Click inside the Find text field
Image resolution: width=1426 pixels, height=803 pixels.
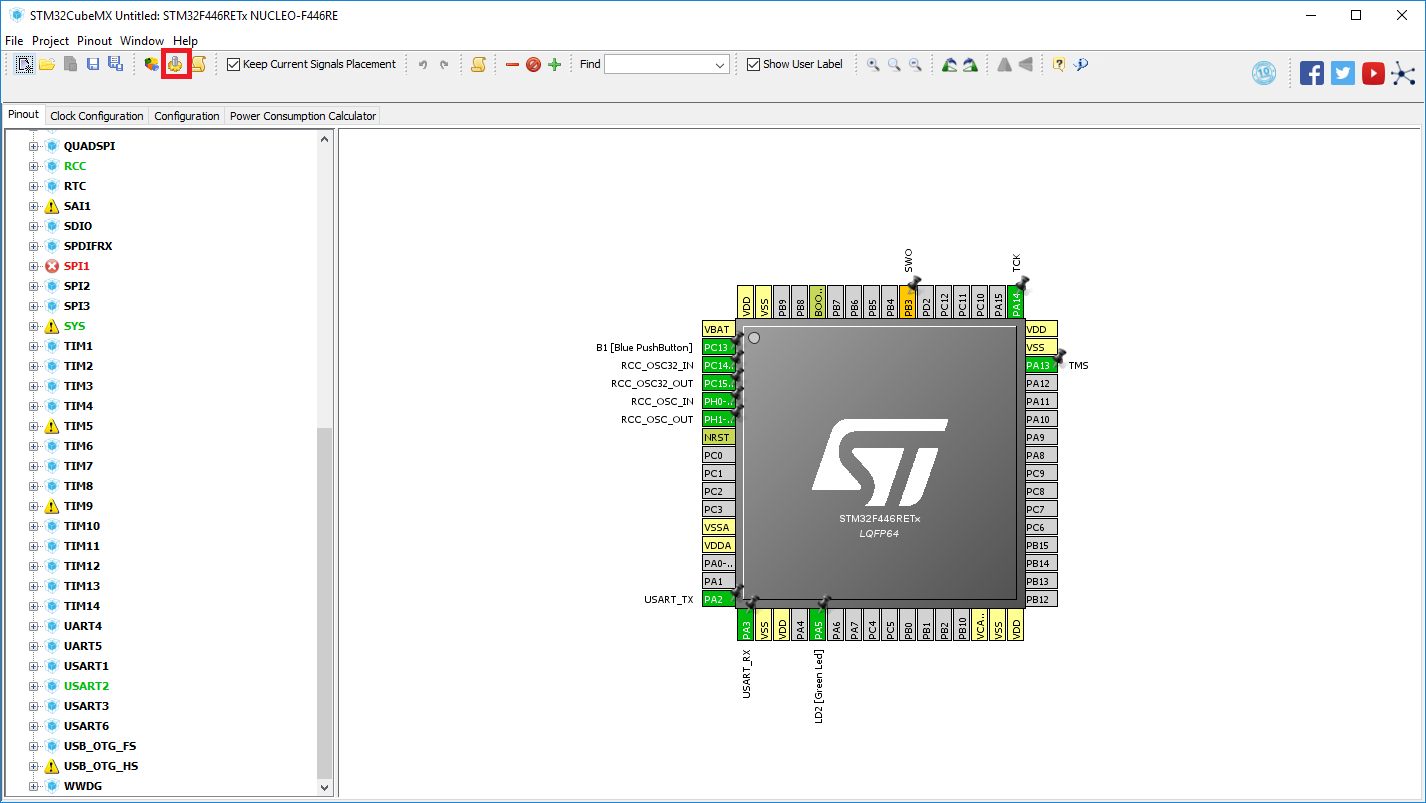point(658,65)
